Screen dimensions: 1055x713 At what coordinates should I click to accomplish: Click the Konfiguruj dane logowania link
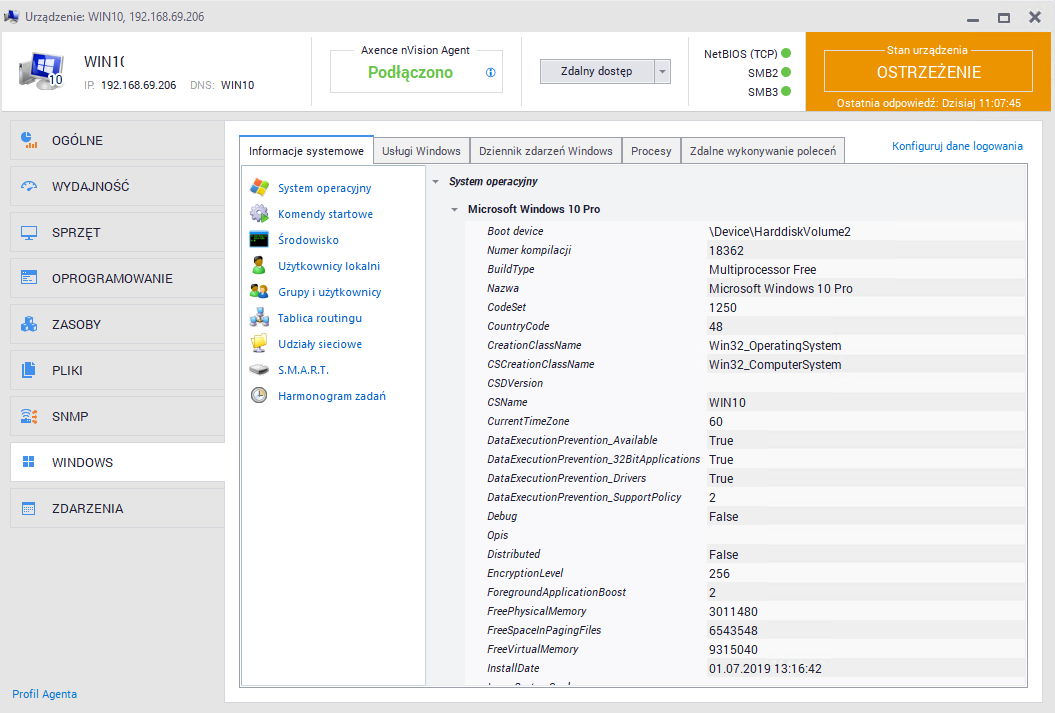(957, 146)
